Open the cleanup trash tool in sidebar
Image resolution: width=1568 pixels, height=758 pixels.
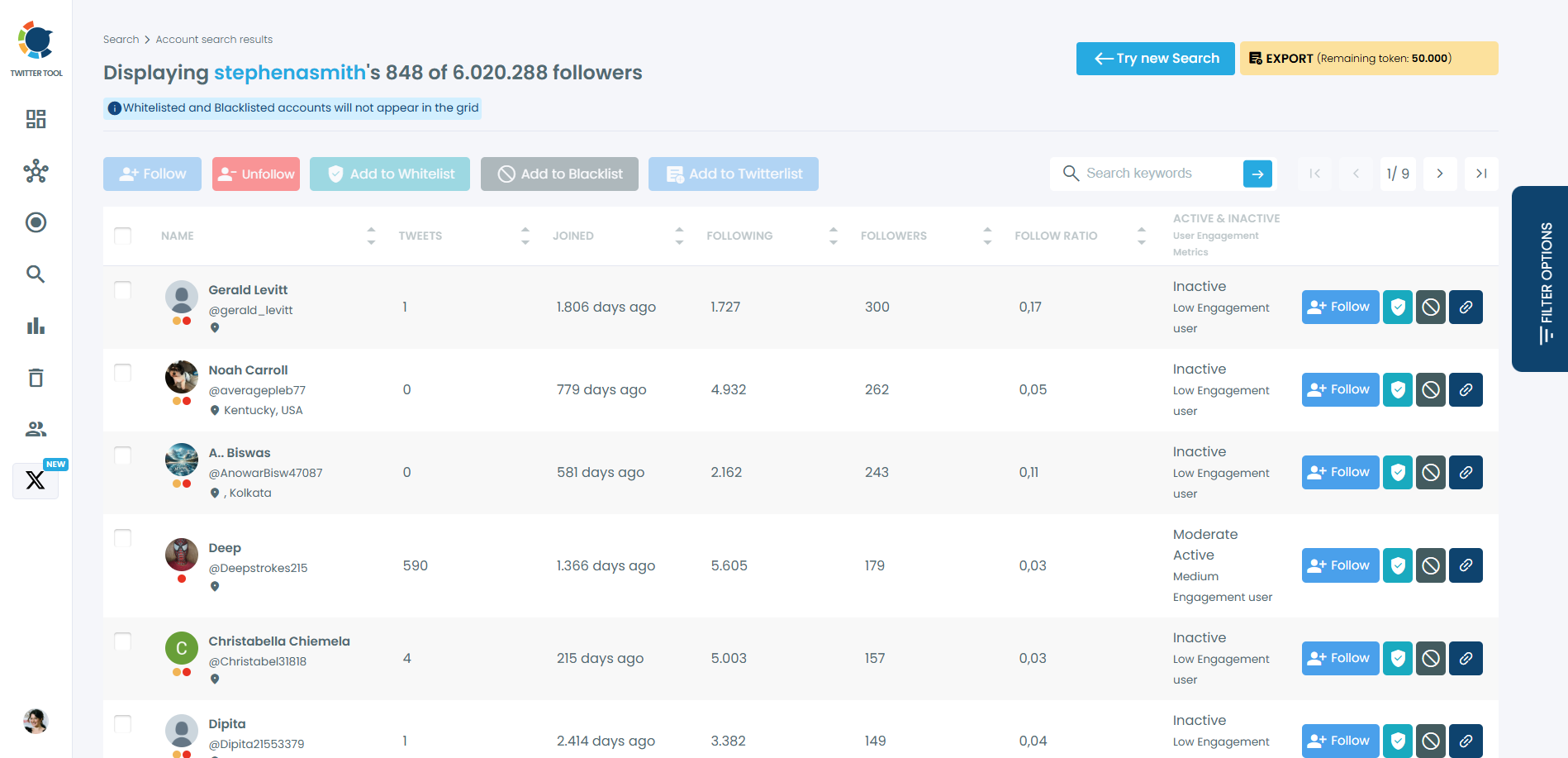click(x=36, y=377)
